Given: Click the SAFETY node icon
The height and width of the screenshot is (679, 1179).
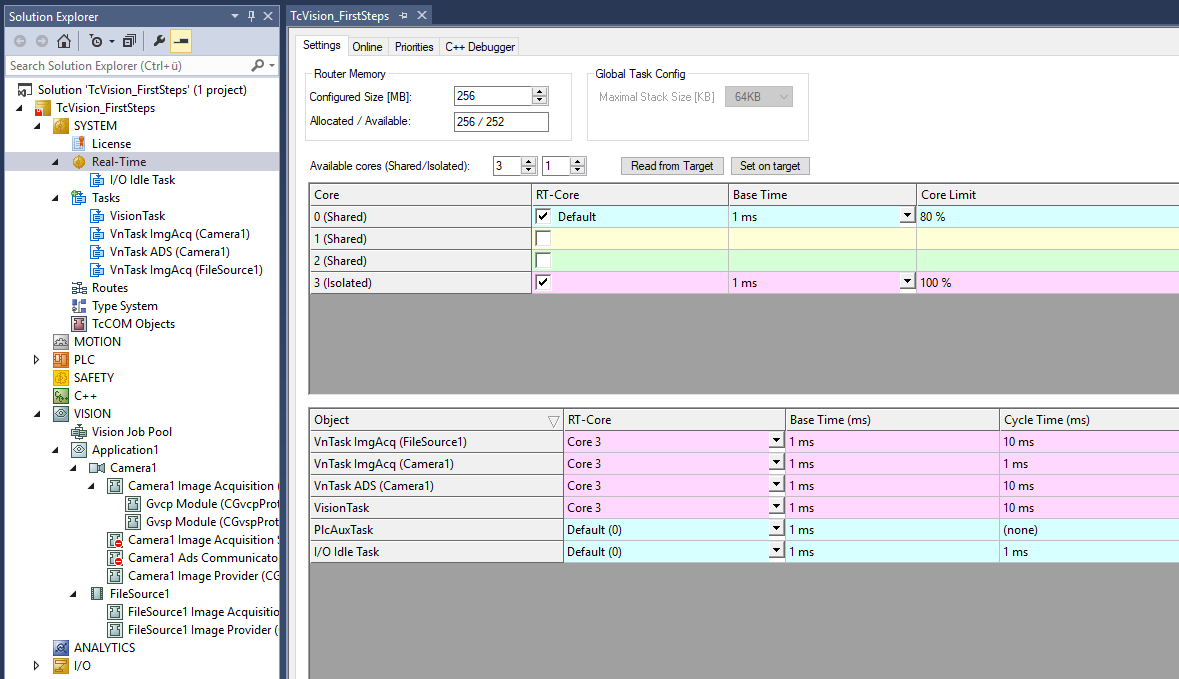Looking at the screenshot, I should click(61, 377).
